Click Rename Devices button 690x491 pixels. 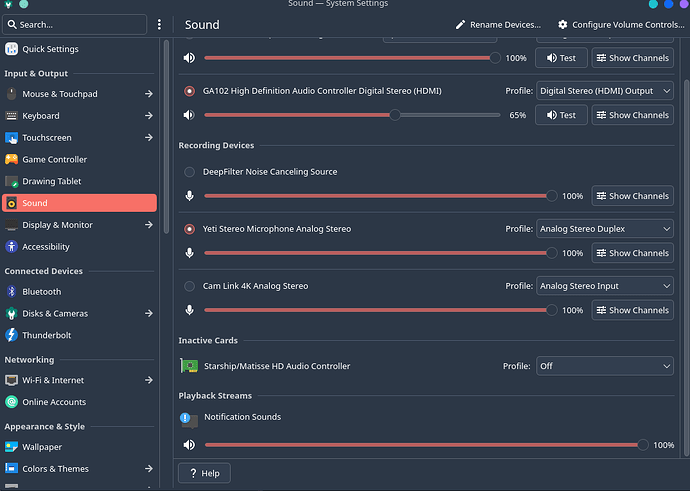[x=498, y=25]
